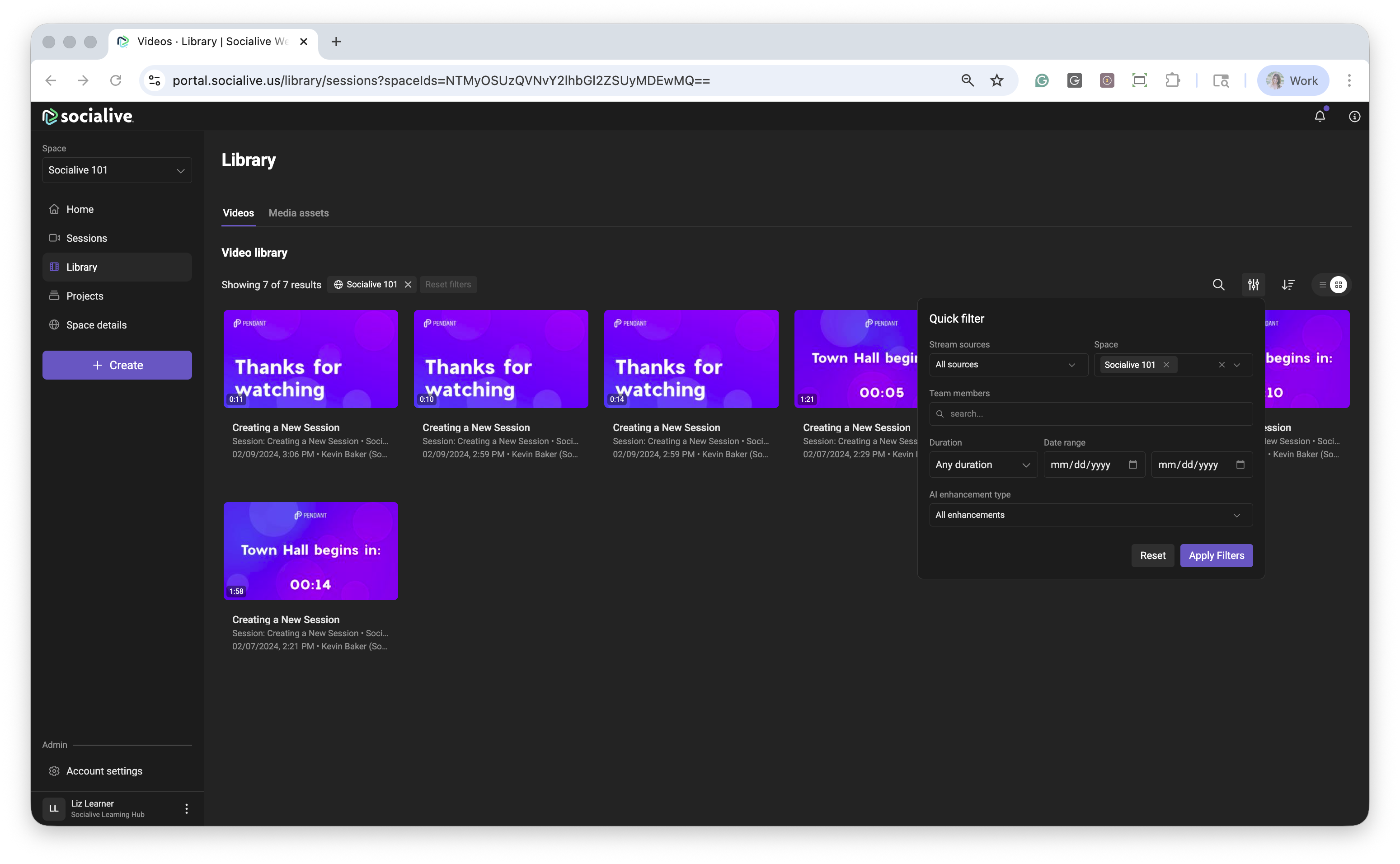Click the Apply Filters button
1400x864 pixels.
point(1216,555)
